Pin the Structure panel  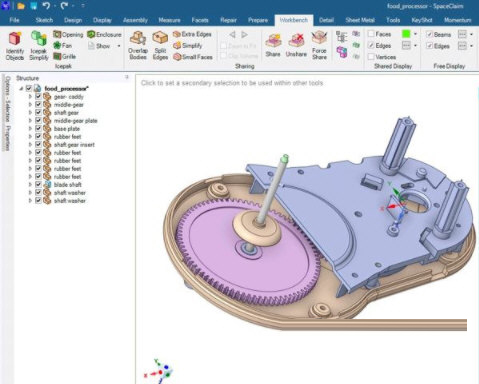pyautogui.click(x=127, y=77)
